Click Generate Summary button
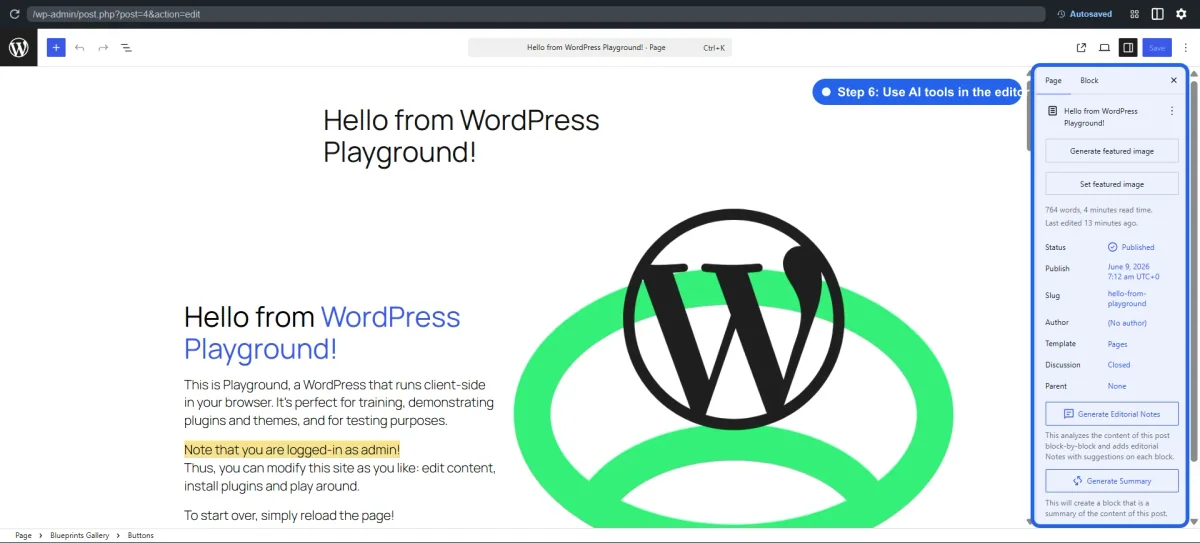This screenshot has height=543, width=1200. (1112, 481)
